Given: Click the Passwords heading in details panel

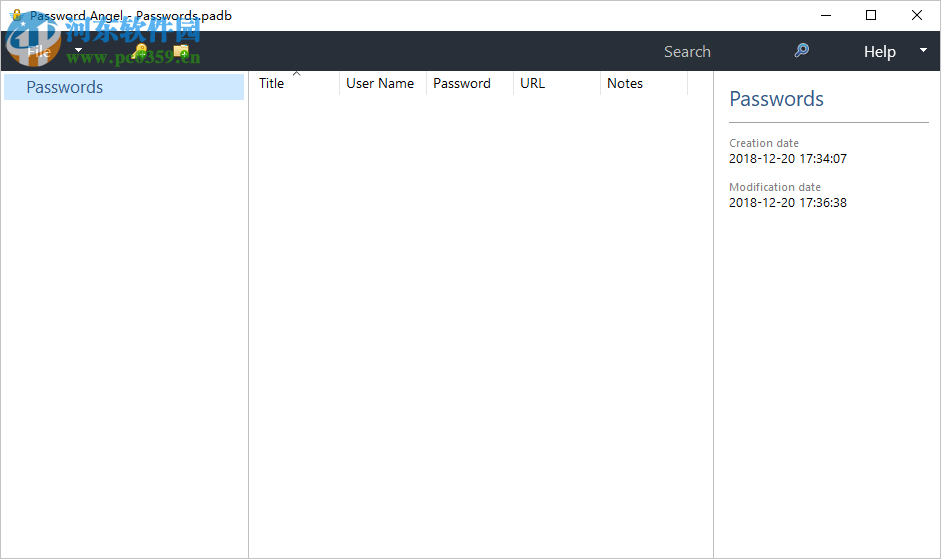Looking at the screenshot, I should pyautogui.click(x=776, y=98).
